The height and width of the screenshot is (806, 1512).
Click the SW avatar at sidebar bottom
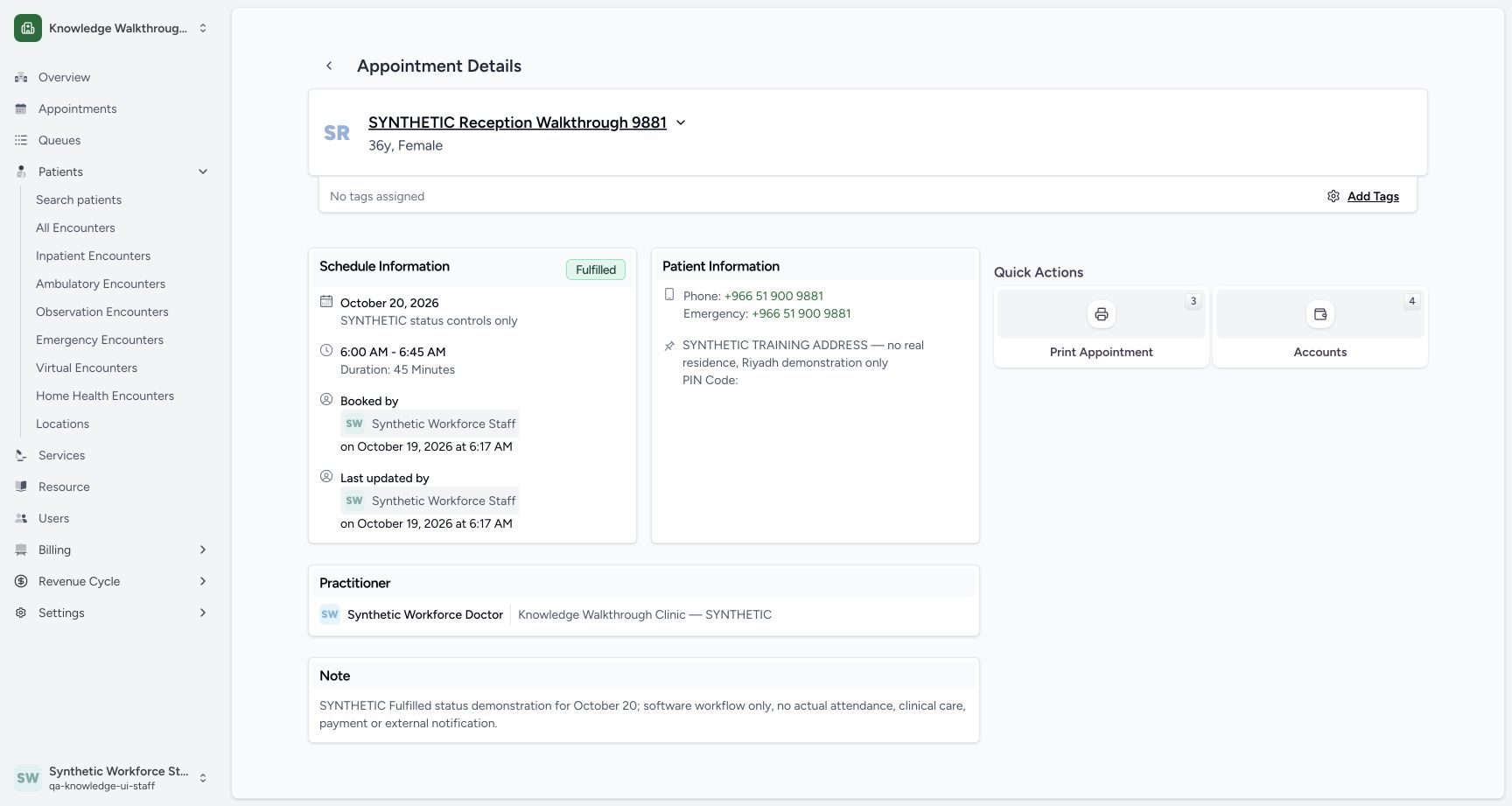(x=28, y=778)
